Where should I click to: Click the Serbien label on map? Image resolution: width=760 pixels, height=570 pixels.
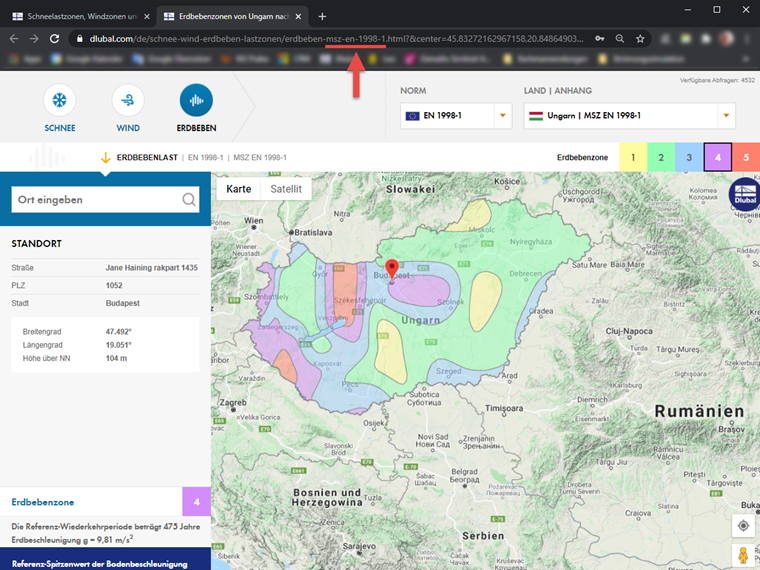[483, 536]
